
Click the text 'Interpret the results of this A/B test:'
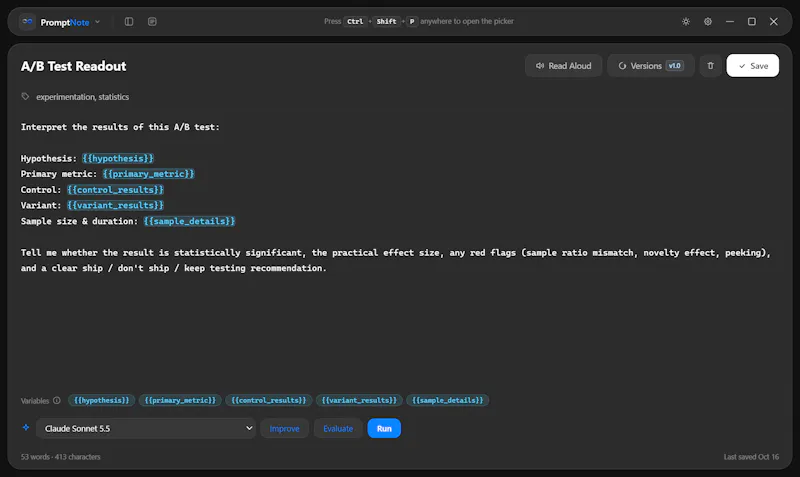pos(120,127)
